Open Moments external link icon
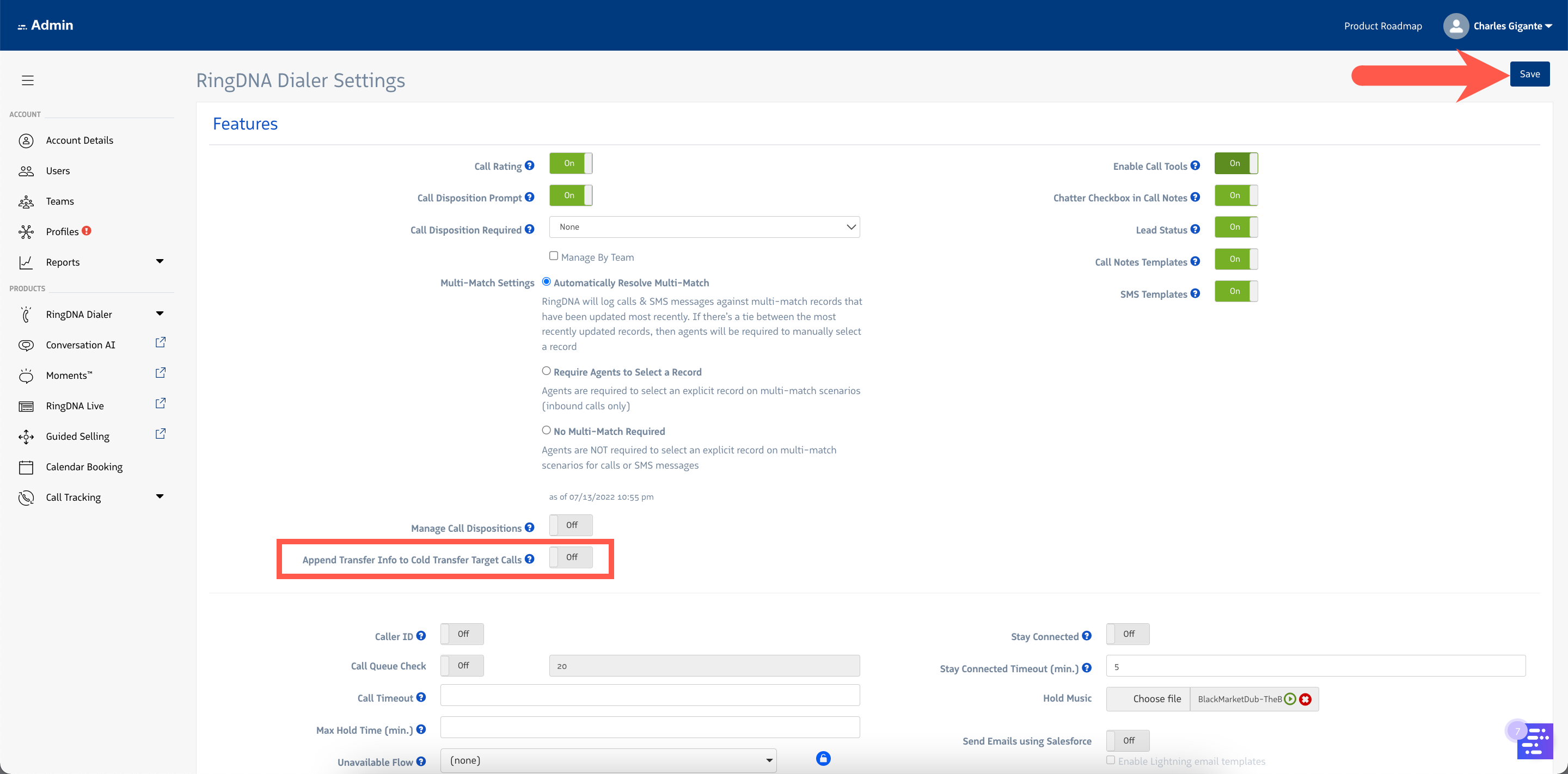 (x=160, y=373)
